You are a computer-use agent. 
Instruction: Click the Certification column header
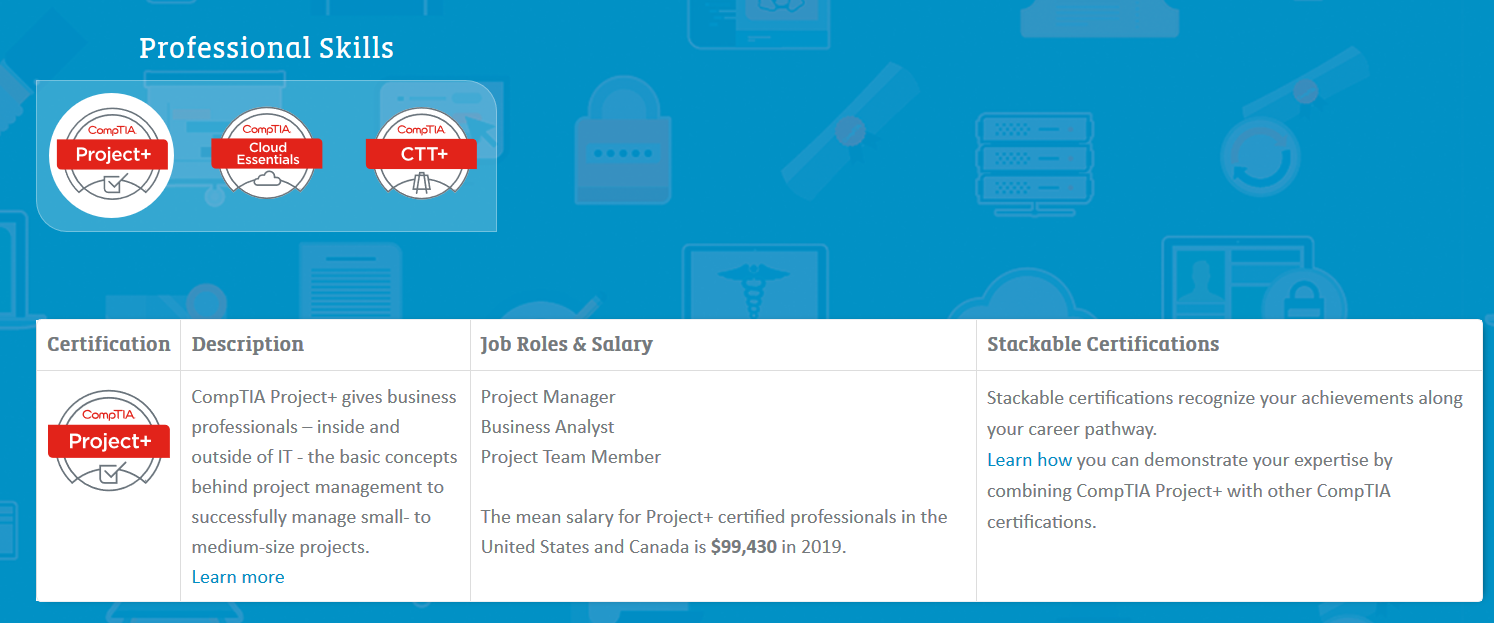pos(109,344)
